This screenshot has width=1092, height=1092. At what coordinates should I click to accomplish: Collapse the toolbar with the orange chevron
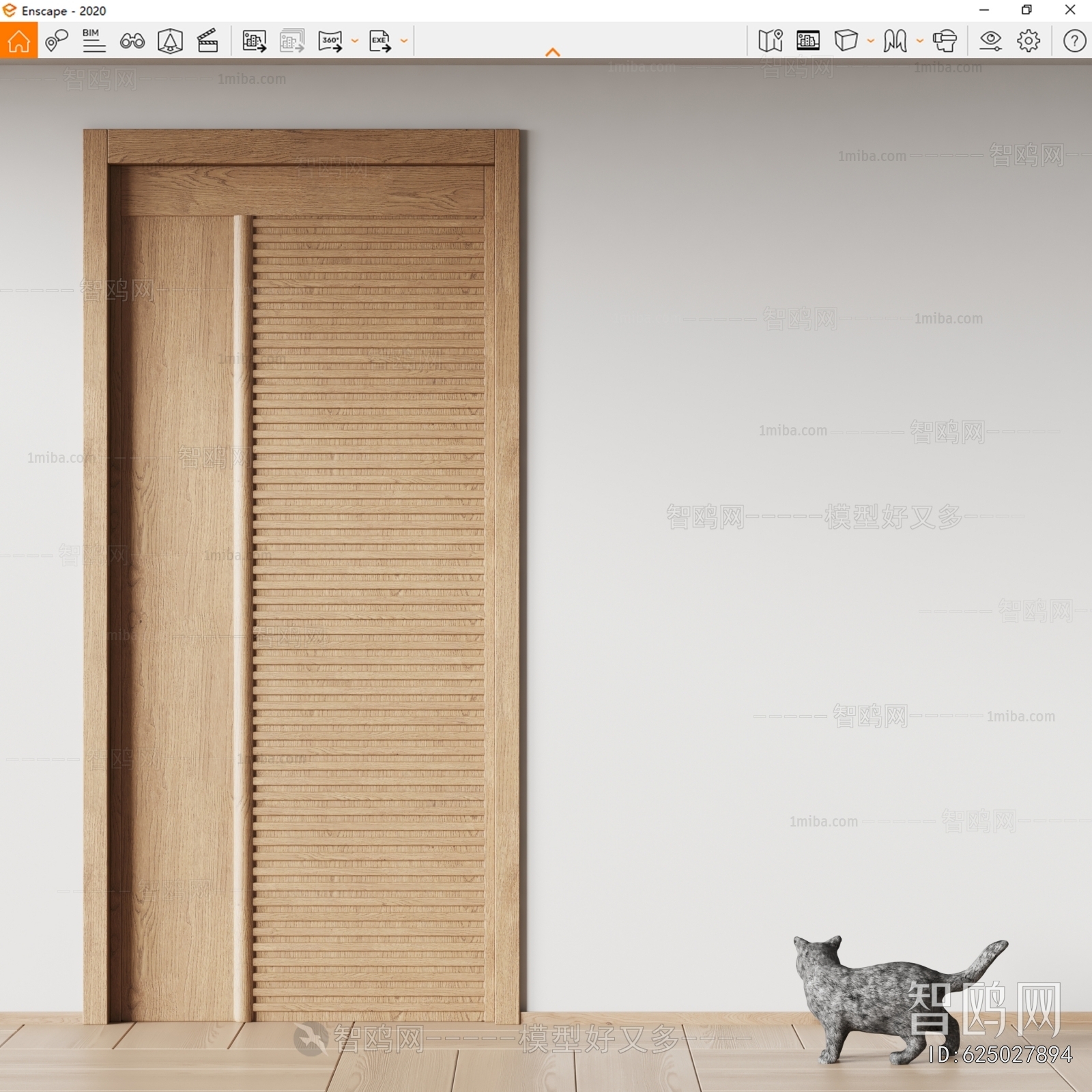(553, 52)
